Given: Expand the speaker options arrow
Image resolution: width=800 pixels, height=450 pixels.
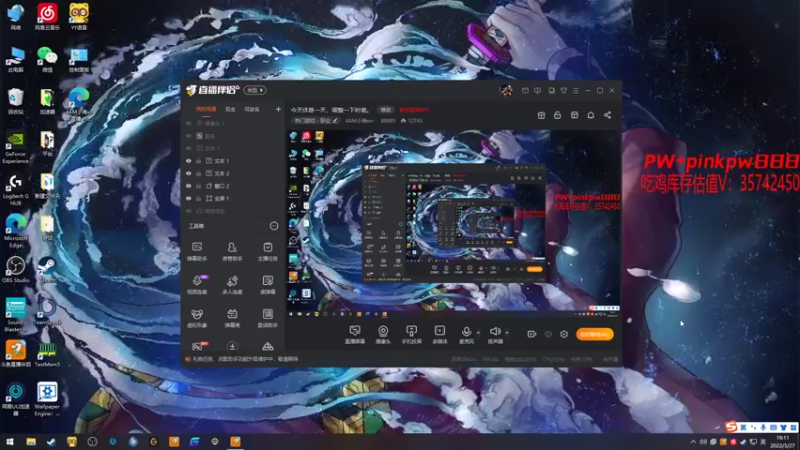Looking at the screenshot, I should pyautogui.click(x=507, y=333).
